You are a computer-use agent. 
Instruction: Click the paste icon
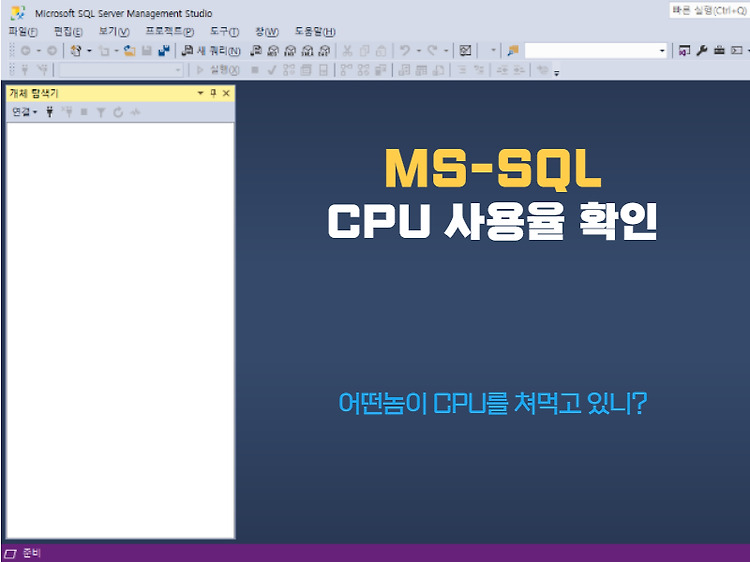[x=381, y=50]
